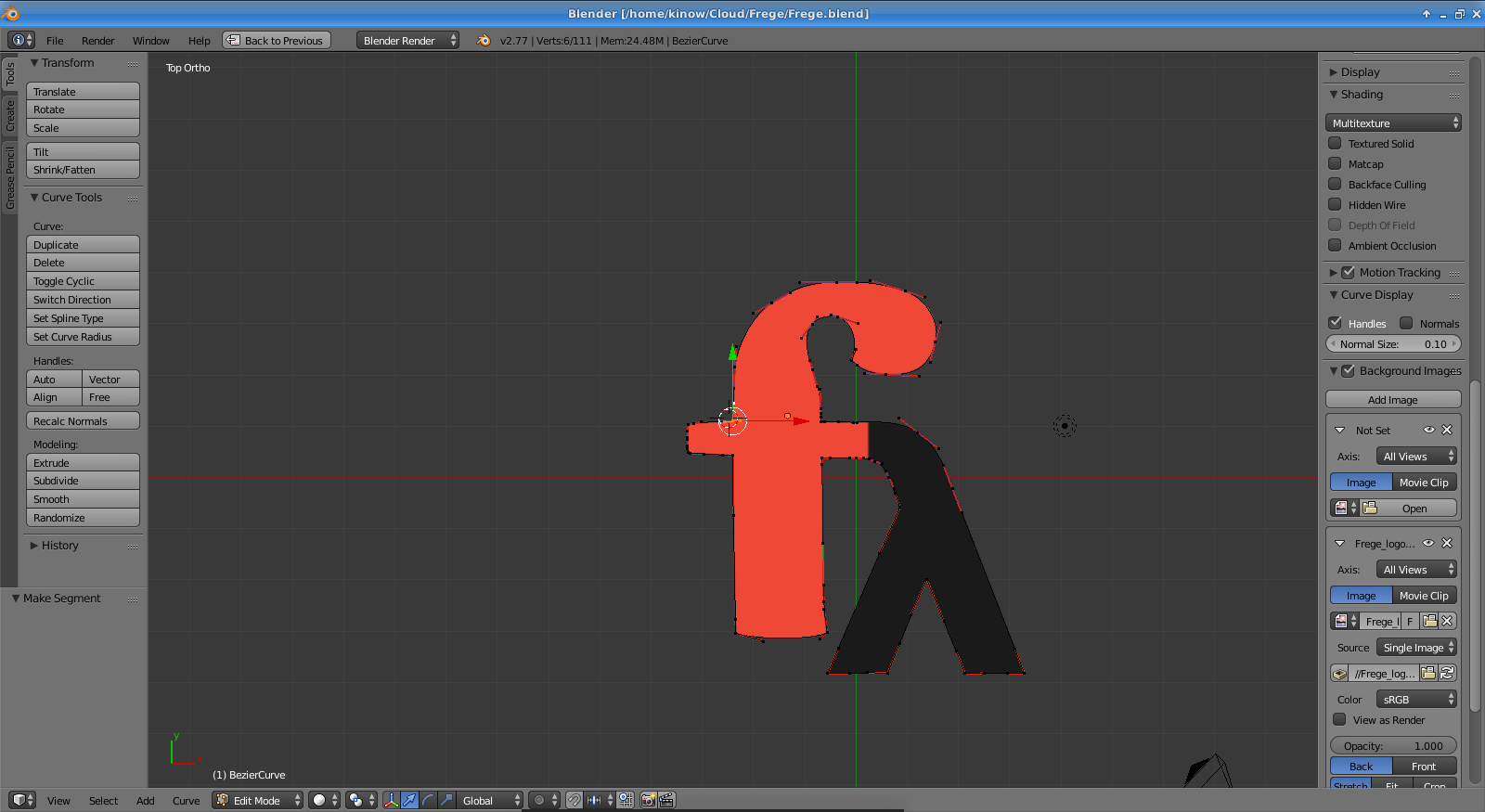This screenshot has width=1485, height=812.
Task: Hide the Not Set background image eye
Action: point(1429,430)
